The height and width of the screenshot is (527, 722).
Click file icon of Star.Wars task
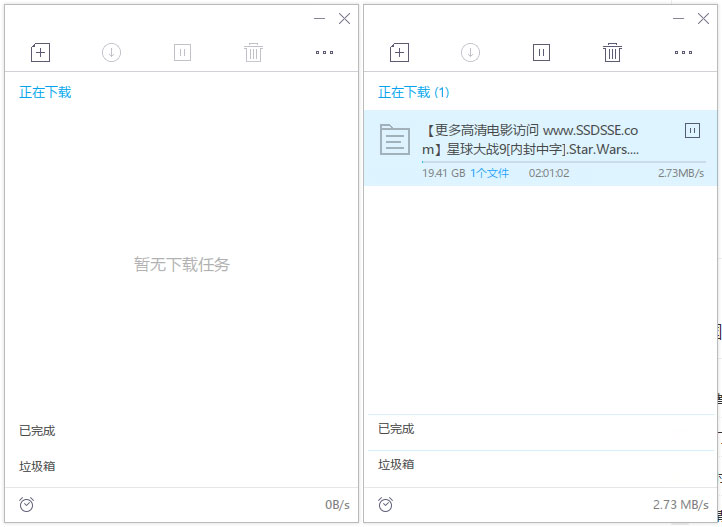click(395, 140)
